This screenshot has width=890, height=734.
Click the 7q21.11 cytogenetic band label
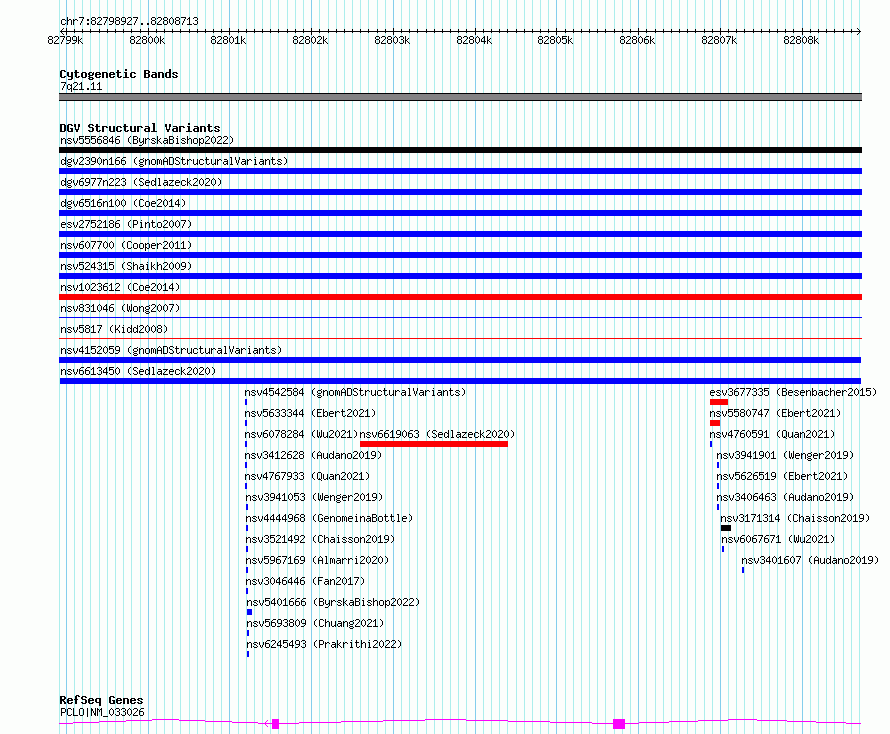[x=81, y=86]
